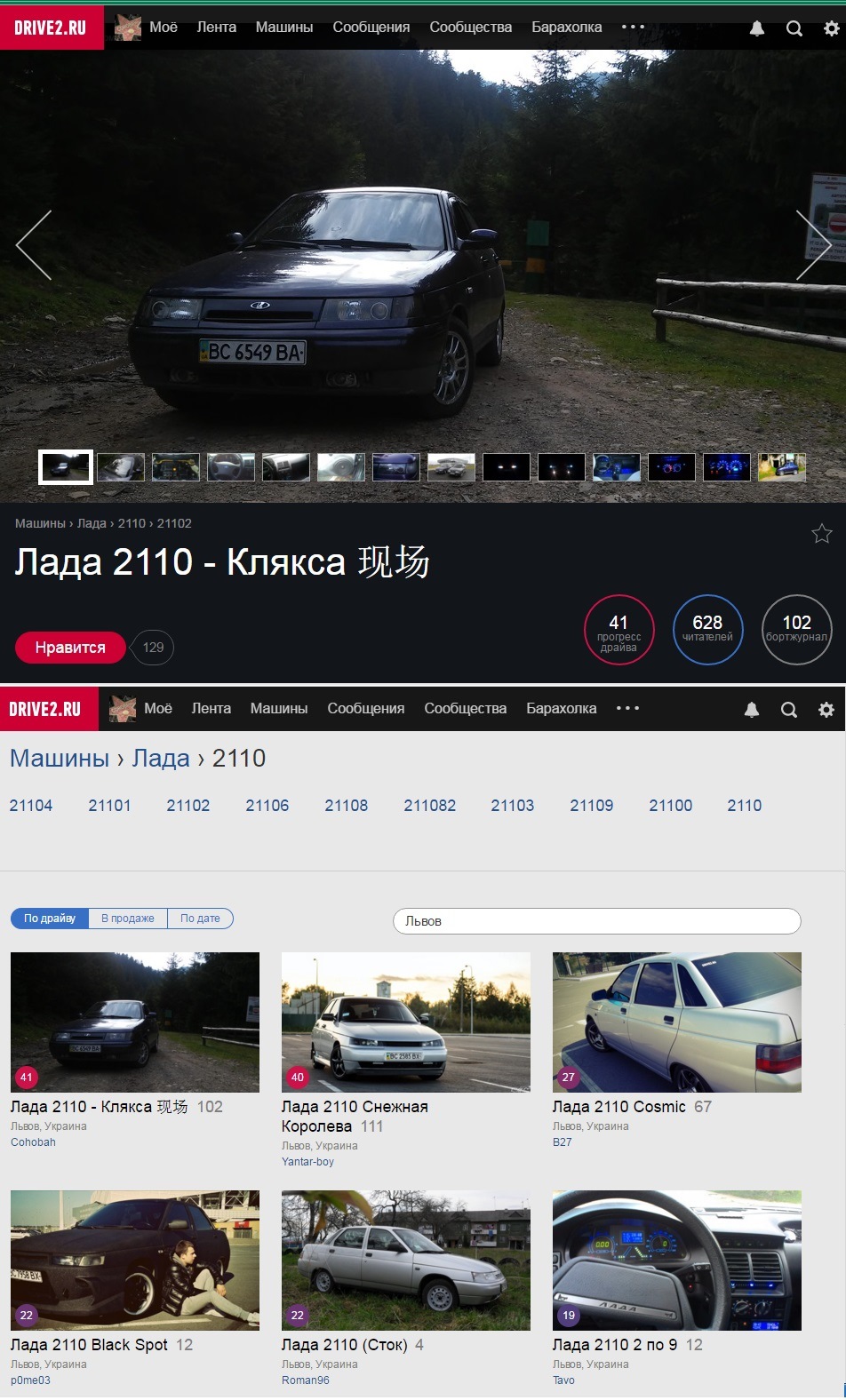This screenshot has height=1400, width=846.
Task: Open Лада 2110 Снежная Королева photo
Action: [406, 1022]
